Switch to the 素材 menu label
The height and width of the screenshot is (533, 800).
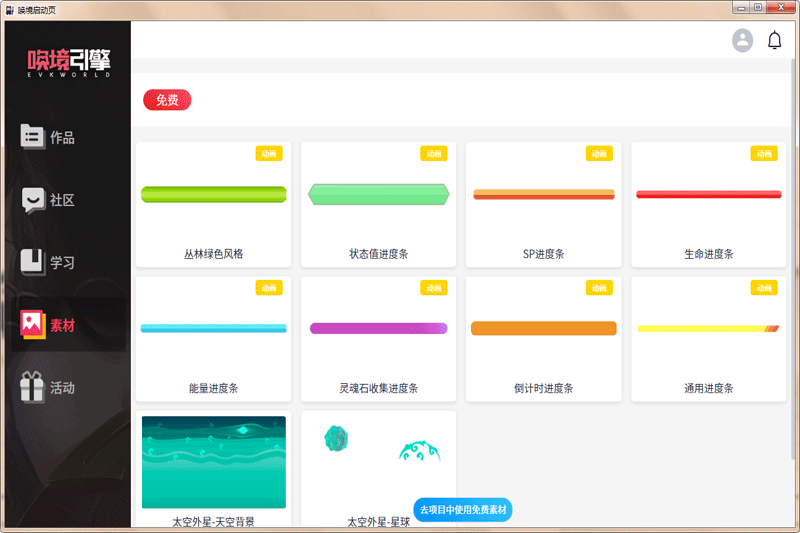tap(62, 325)
